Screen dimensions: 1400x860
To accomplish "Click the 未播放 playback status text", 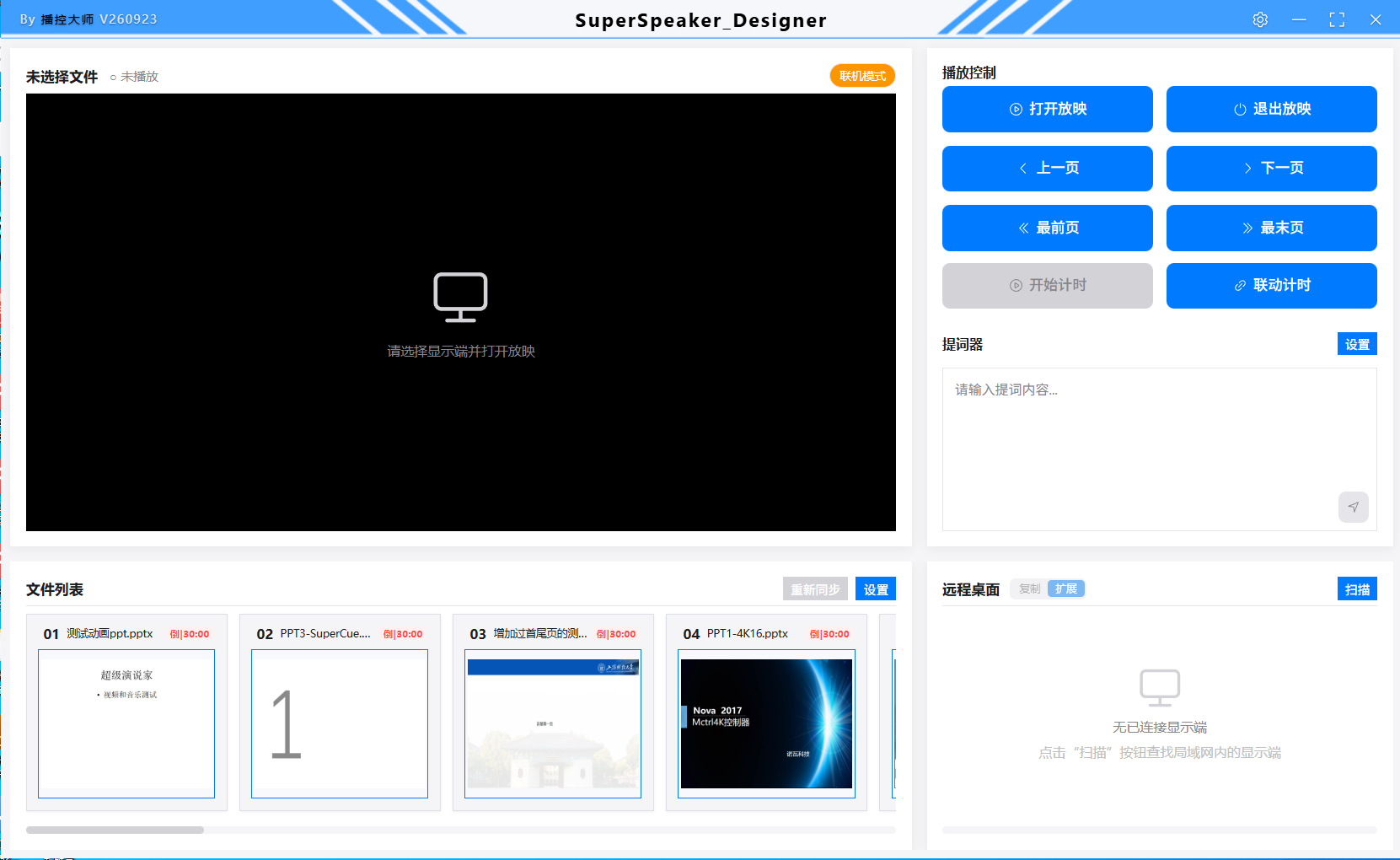I will pos(139,77).
